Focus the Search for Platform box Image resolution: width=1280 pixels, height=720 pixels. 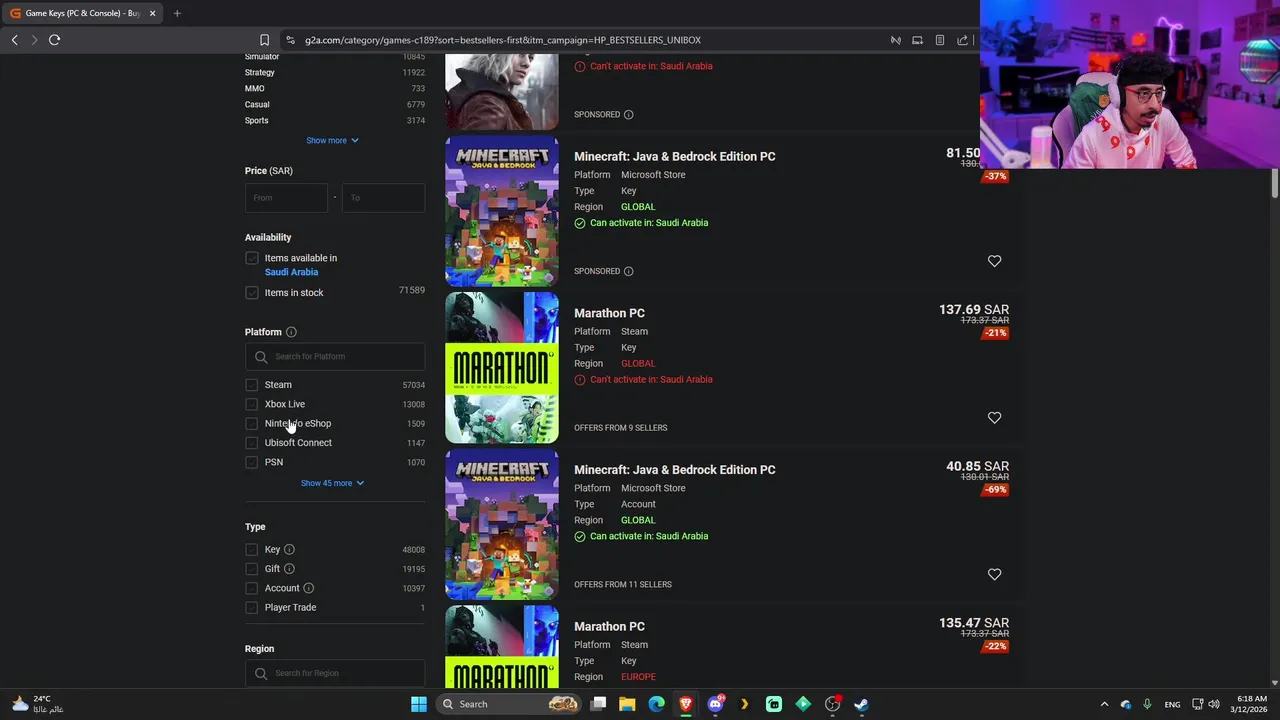coord(335,357)
